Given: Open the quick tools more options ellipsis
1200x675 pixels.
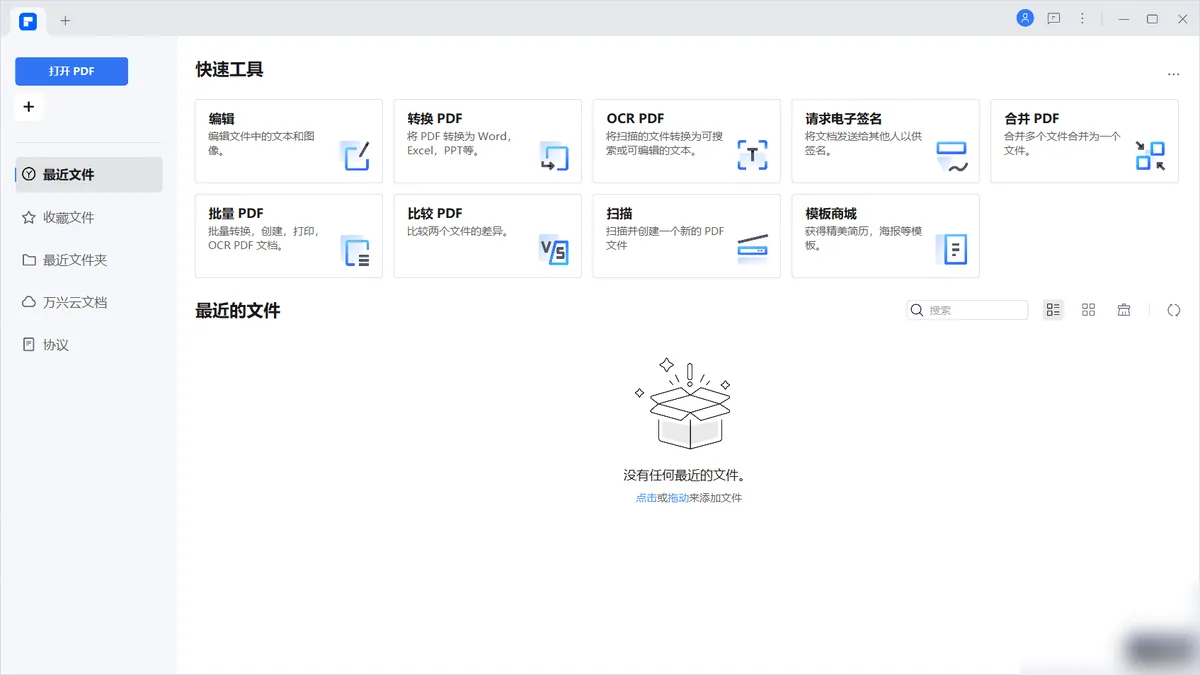Looking at the screenshot, I should pyautogui.click(x=1173, y=75).
